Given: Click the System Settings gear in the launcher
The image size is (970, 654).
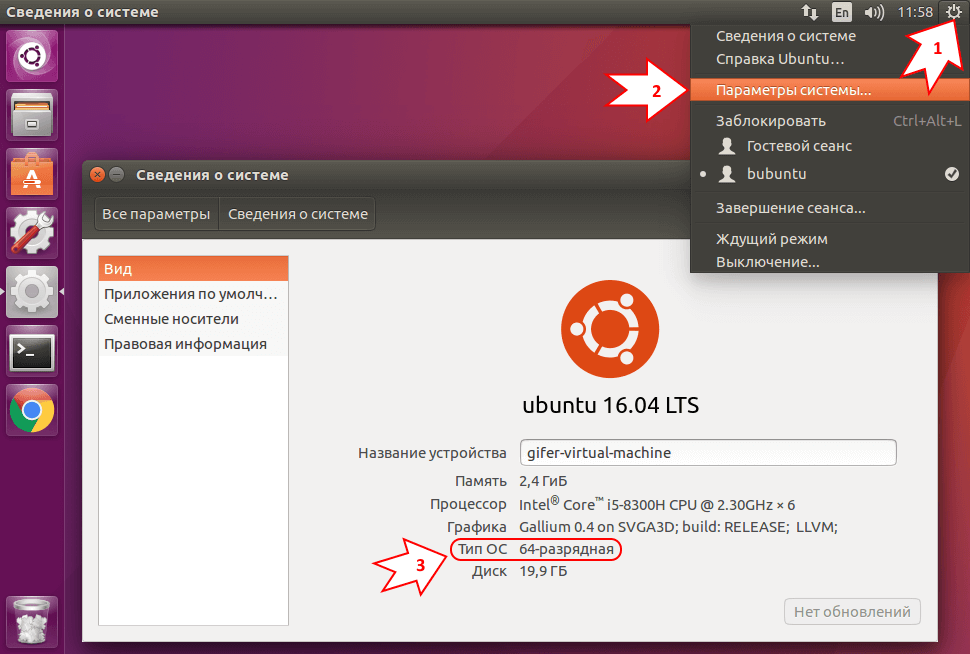Looking at the screenshot, I should click(x=31, y=291).
